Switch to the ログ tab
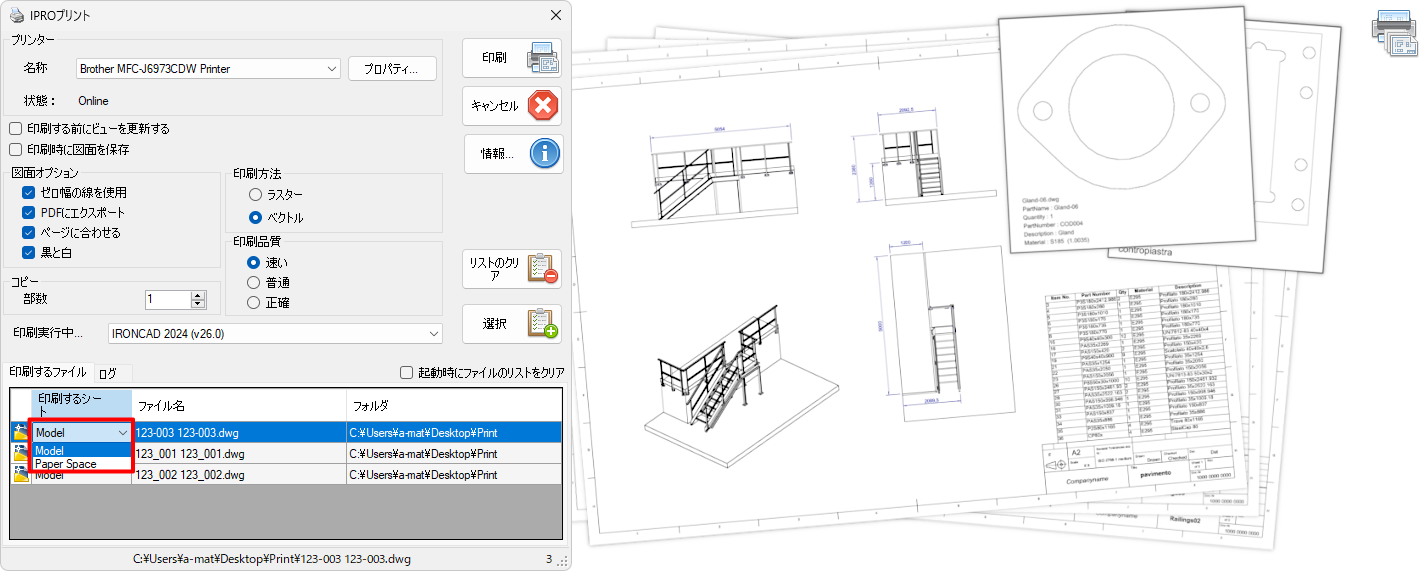Viewport: 1428px width, 571px height. 107,373
